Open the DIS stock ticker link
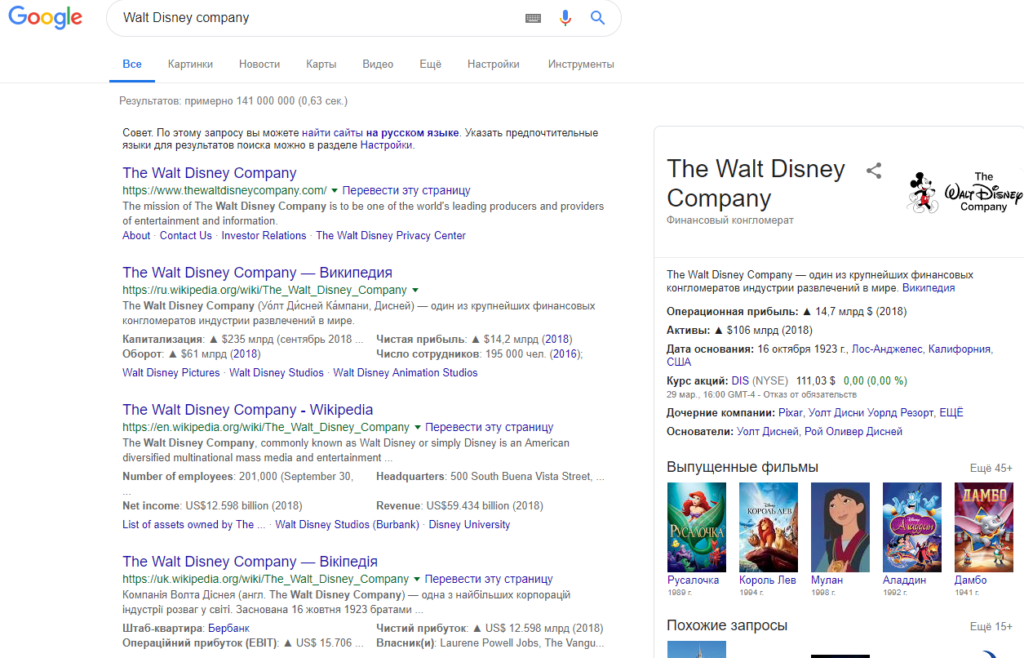Image resolution: width=1024 pixels, height=658 pixels. [740, 381]
